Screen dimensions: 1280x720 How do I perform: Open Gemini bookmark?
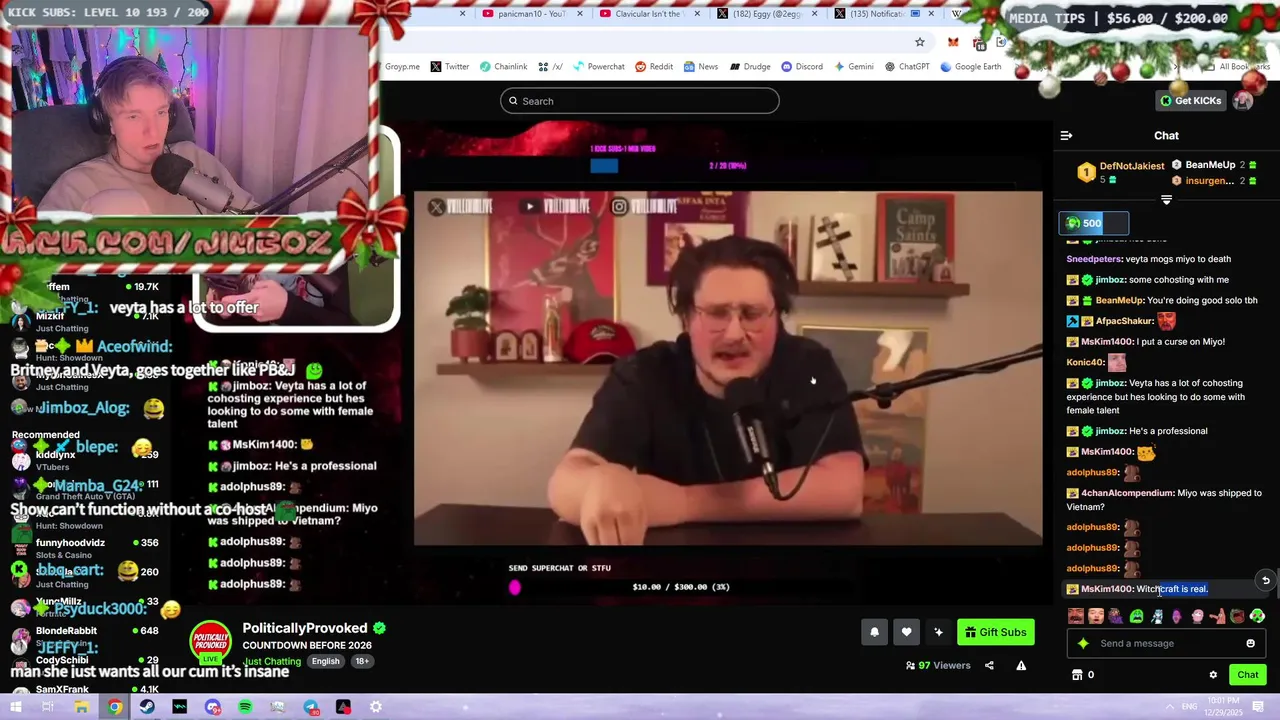(x=853, y=67)
